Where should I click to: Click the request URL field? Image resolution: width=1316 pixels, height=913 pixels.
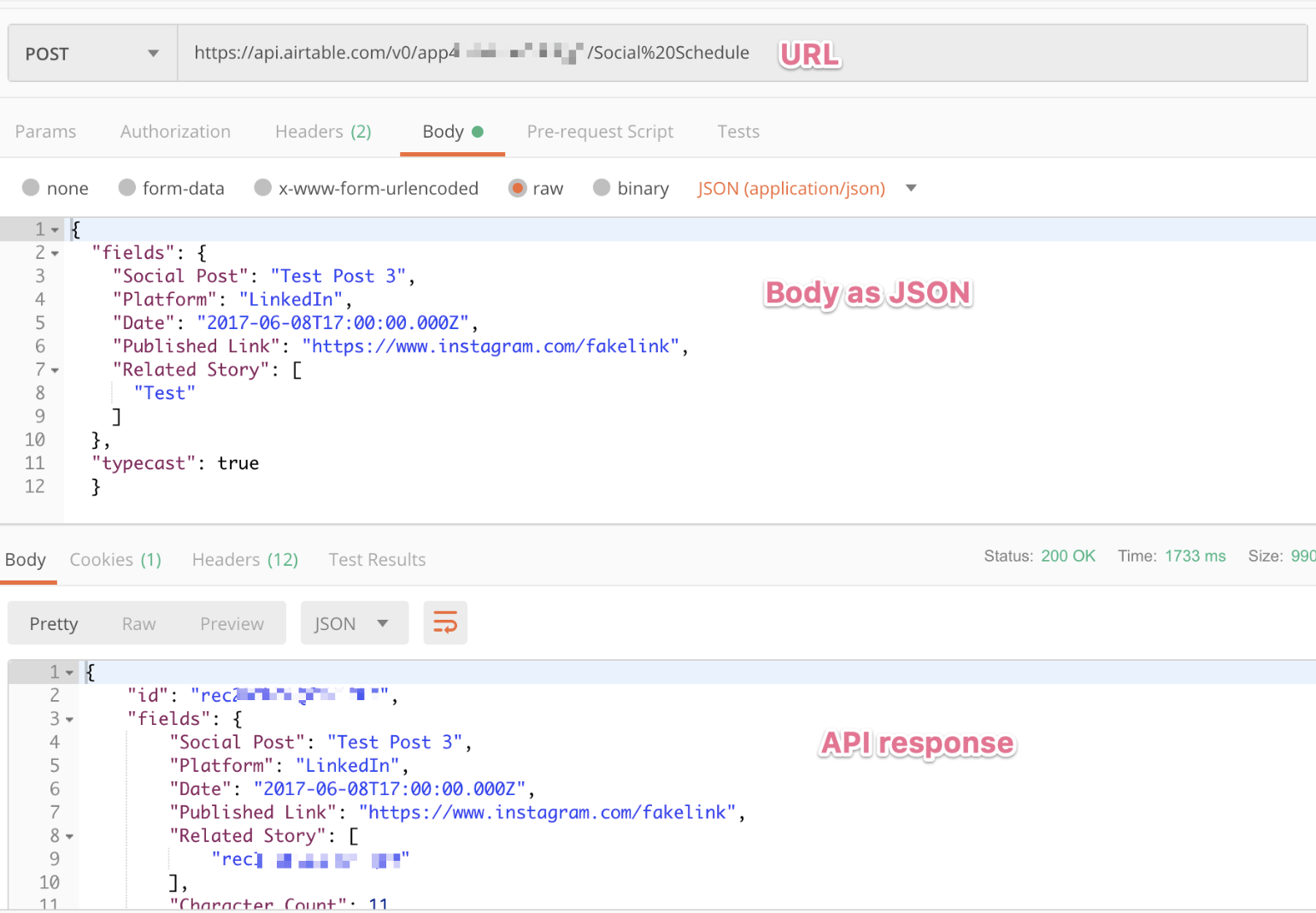[742, 53]
